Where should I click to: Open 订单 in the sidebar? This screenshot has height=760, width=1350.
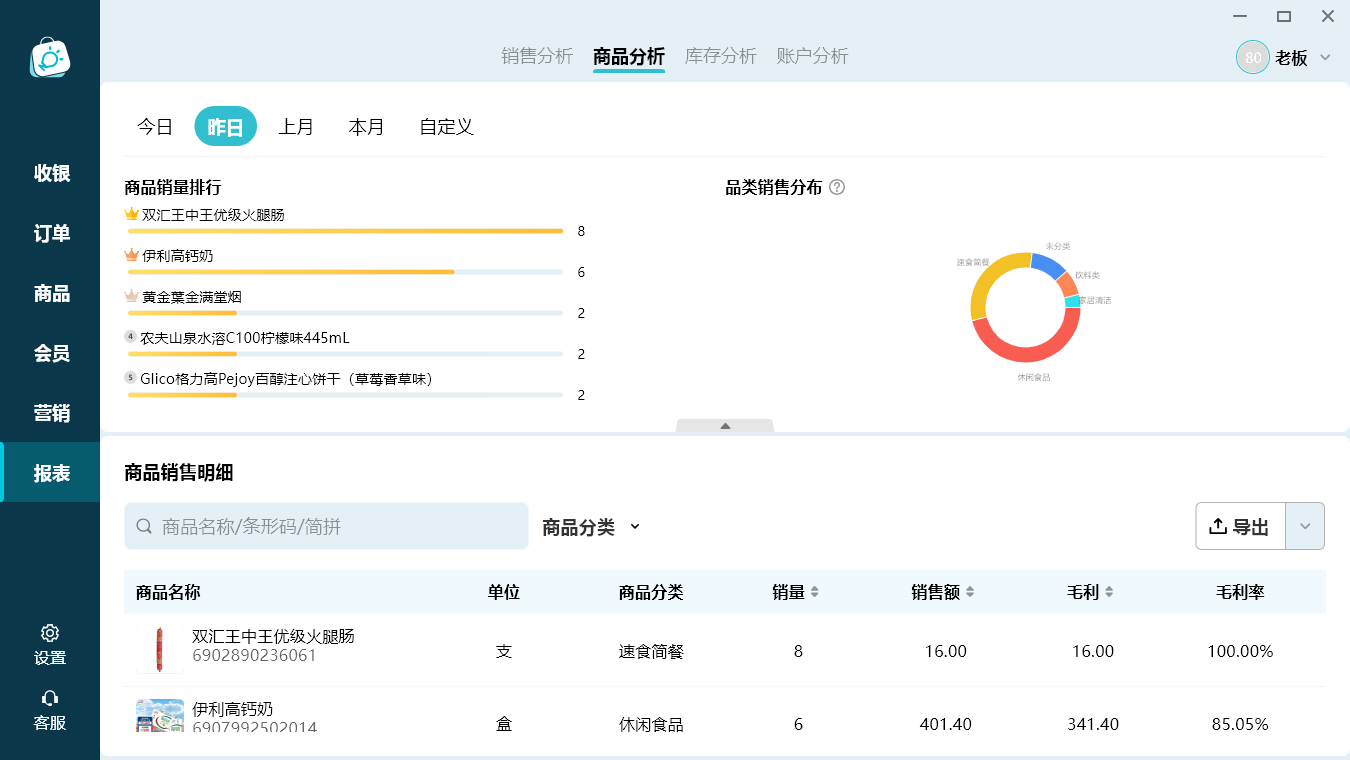pos(50,233)
